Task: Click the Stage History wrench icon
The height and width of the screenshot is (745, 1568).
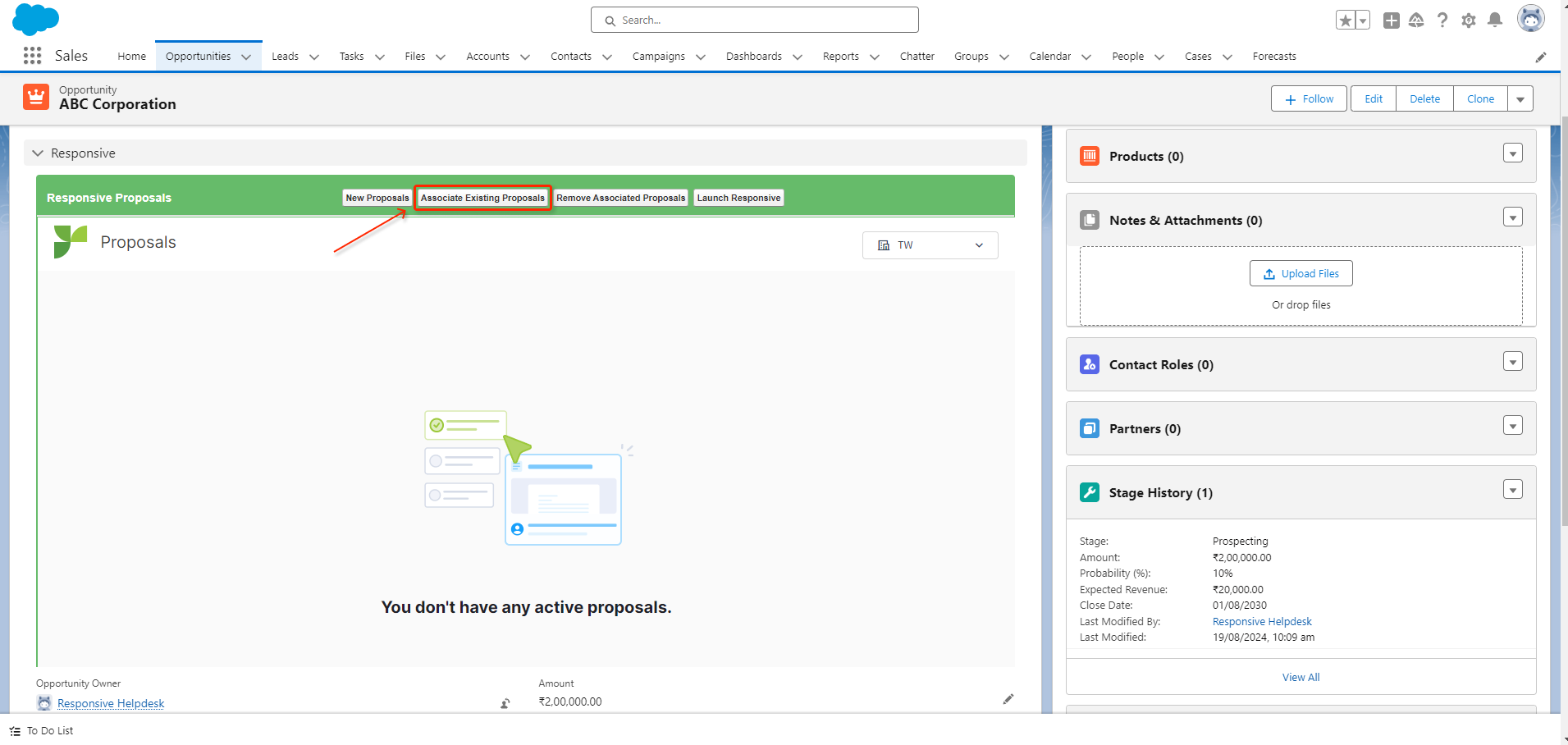Action: [1090, 492]
